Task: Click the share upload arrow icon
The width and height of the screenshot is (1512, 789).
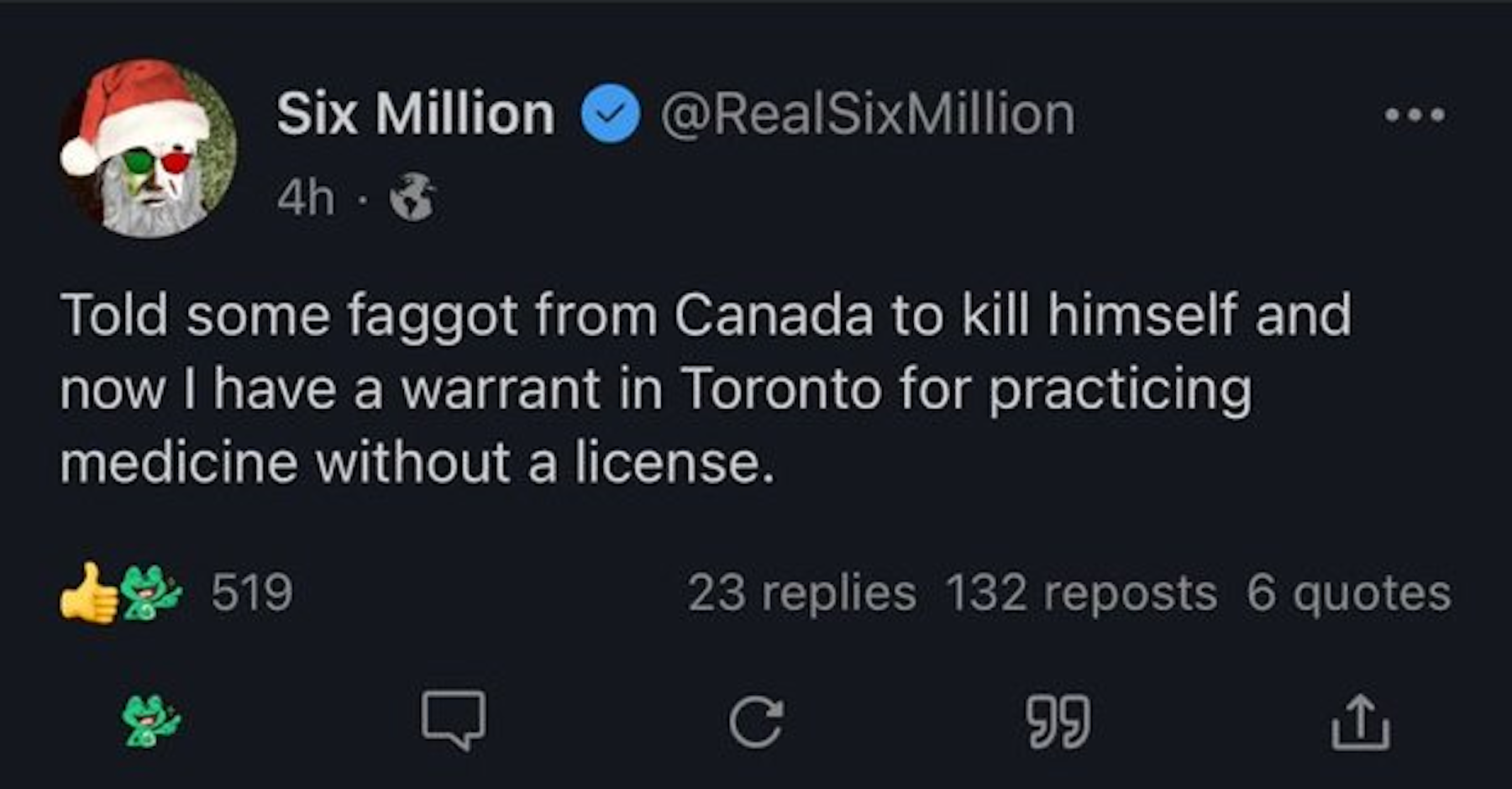Action: click(x=1360, y=721)
